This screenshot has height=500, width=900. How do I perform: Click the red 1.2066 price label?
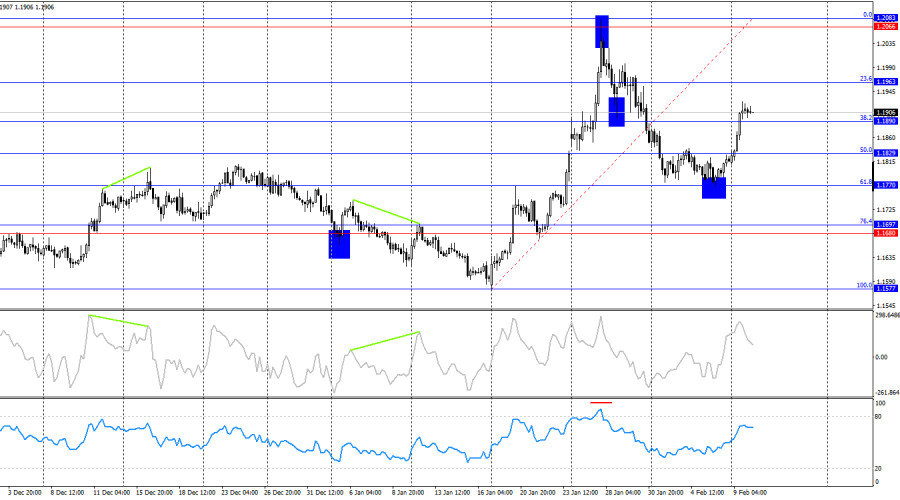884,27
